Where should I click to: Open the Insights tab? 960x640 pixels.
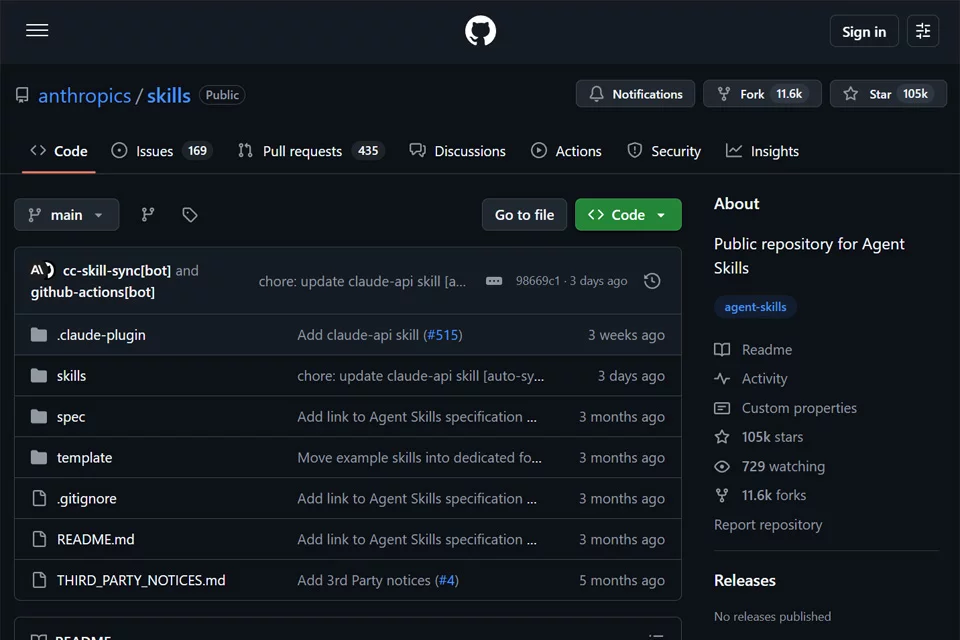[x=762, y=151]
